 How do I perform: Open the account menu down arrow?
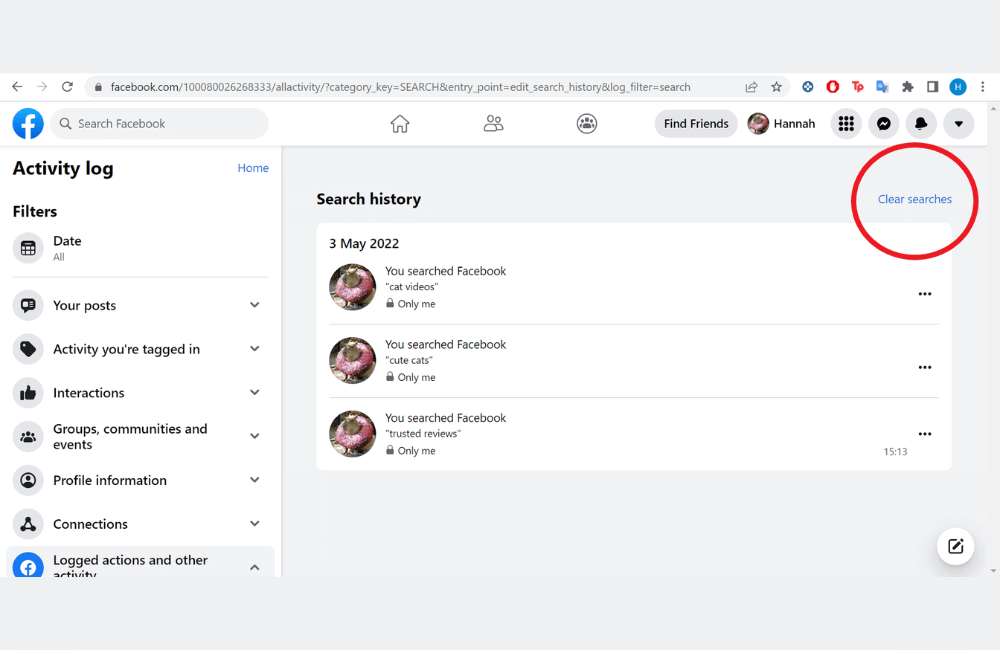point(958,123)
